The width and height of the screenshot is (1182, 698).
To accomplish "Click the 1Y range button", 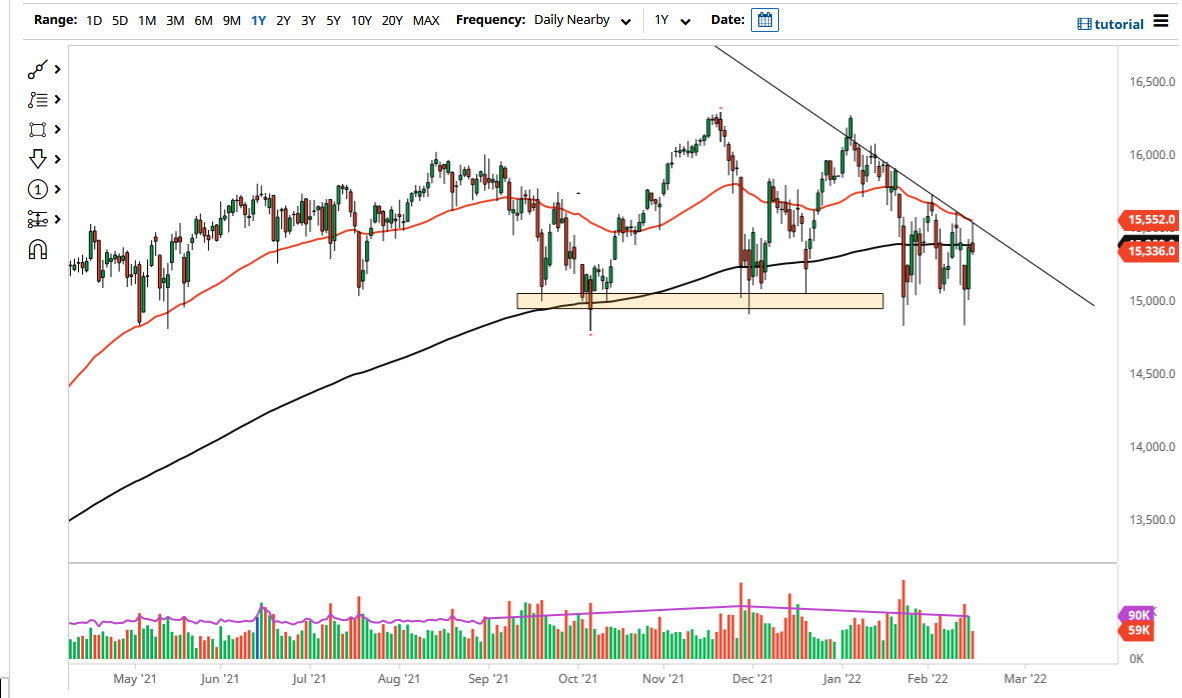I will point(258,19).
